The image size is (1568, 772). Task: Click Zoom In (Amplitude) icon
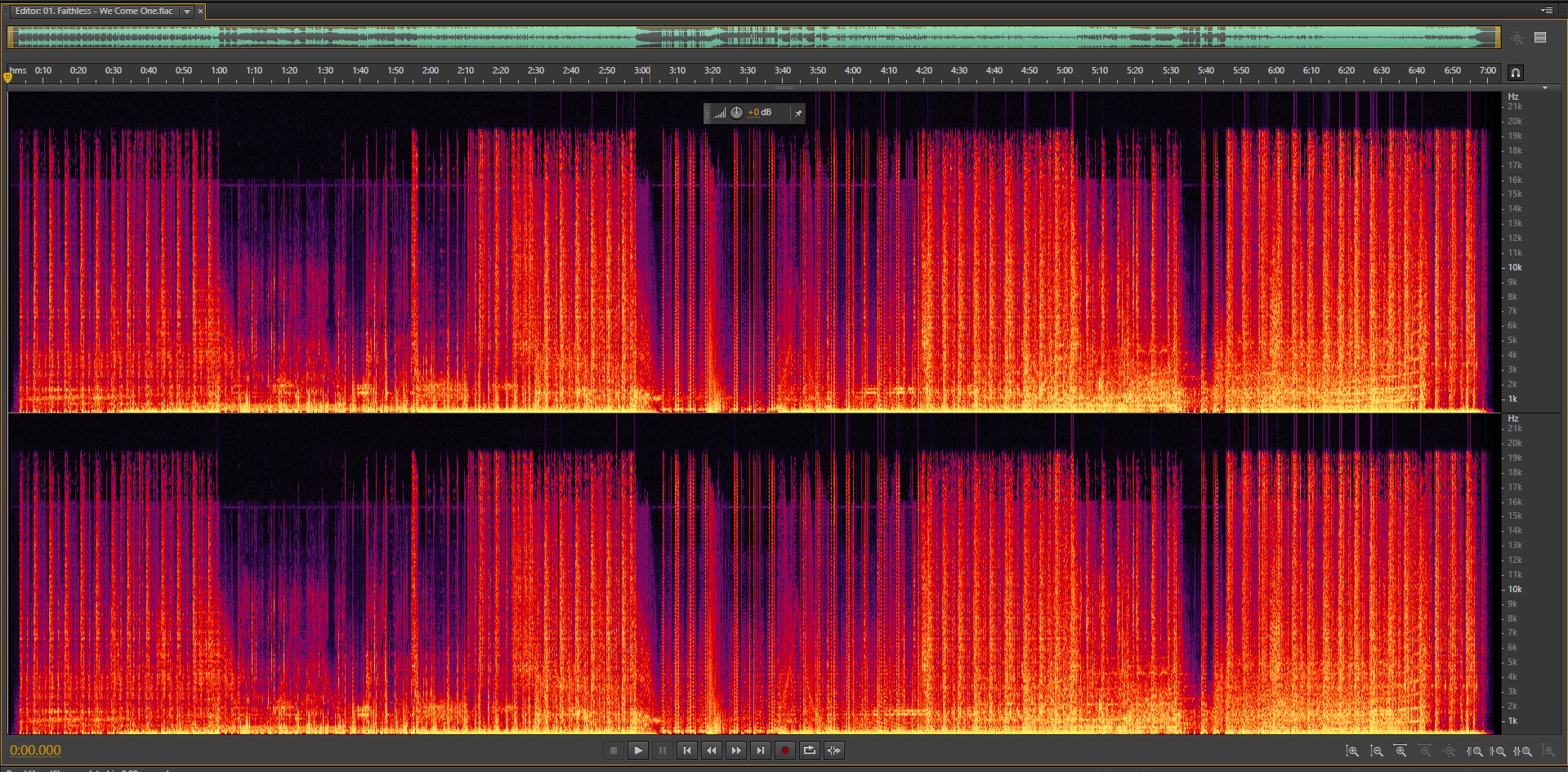coord(1352,751)
